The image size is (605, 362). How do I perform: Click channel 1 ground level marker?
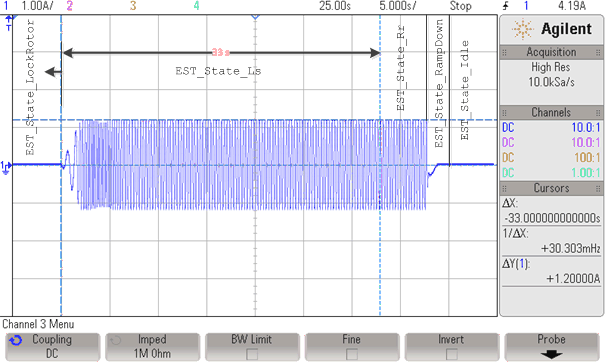pos(6,167)
